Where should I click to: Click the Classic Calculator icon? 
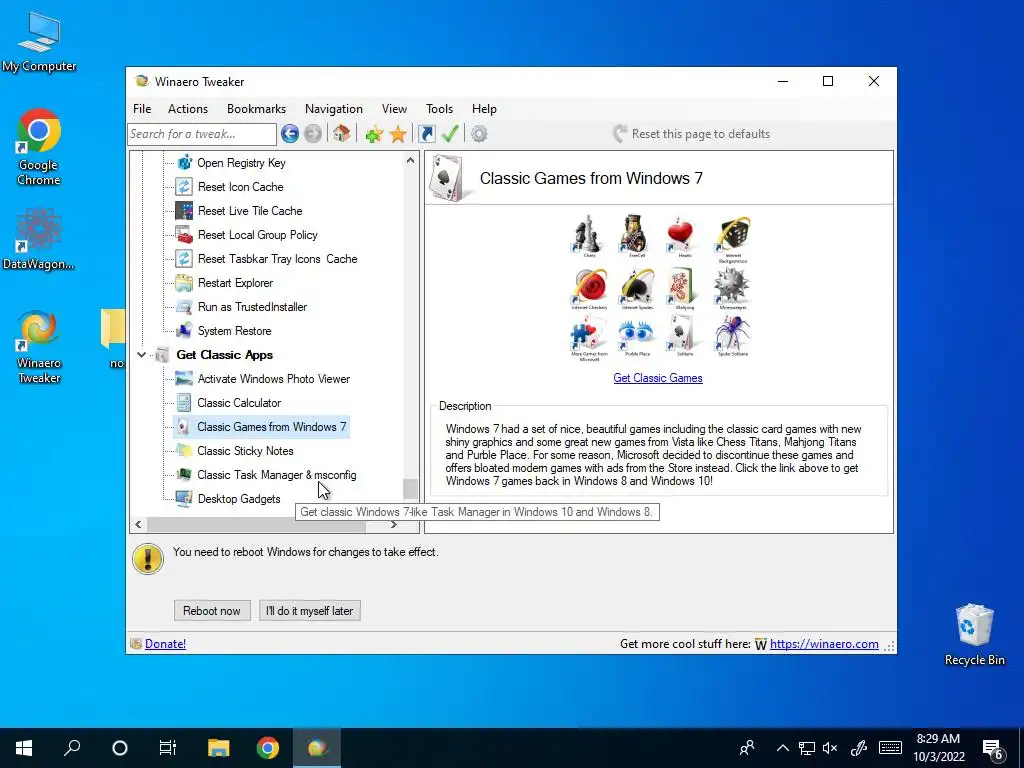[184, 403]
